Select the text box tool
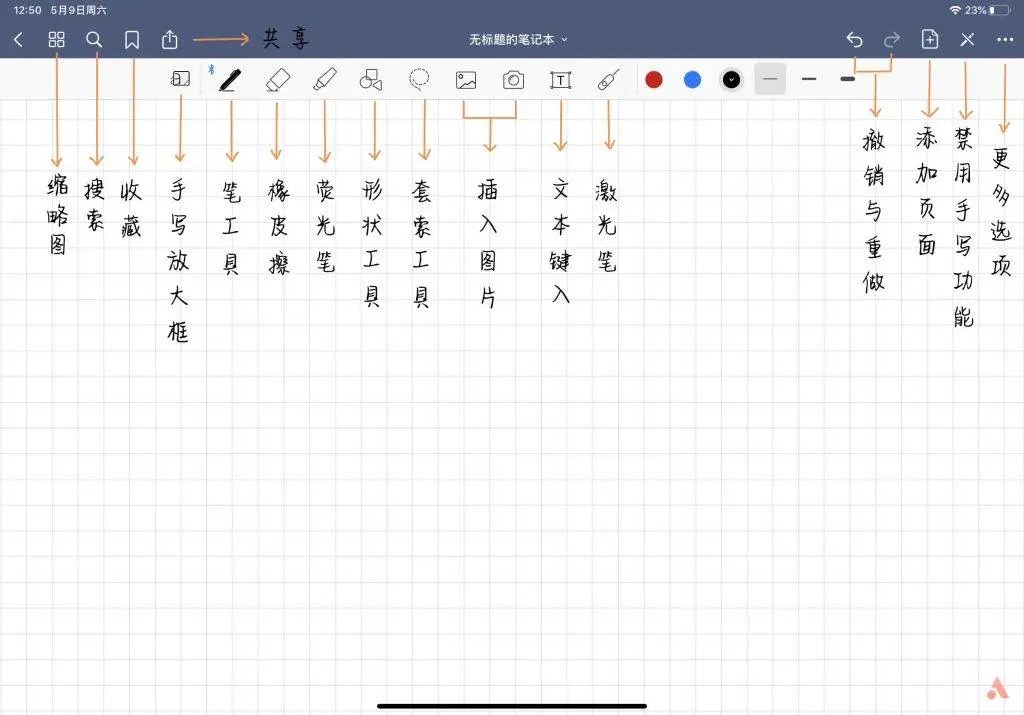The image size is (1024, 715). point(560,80)
